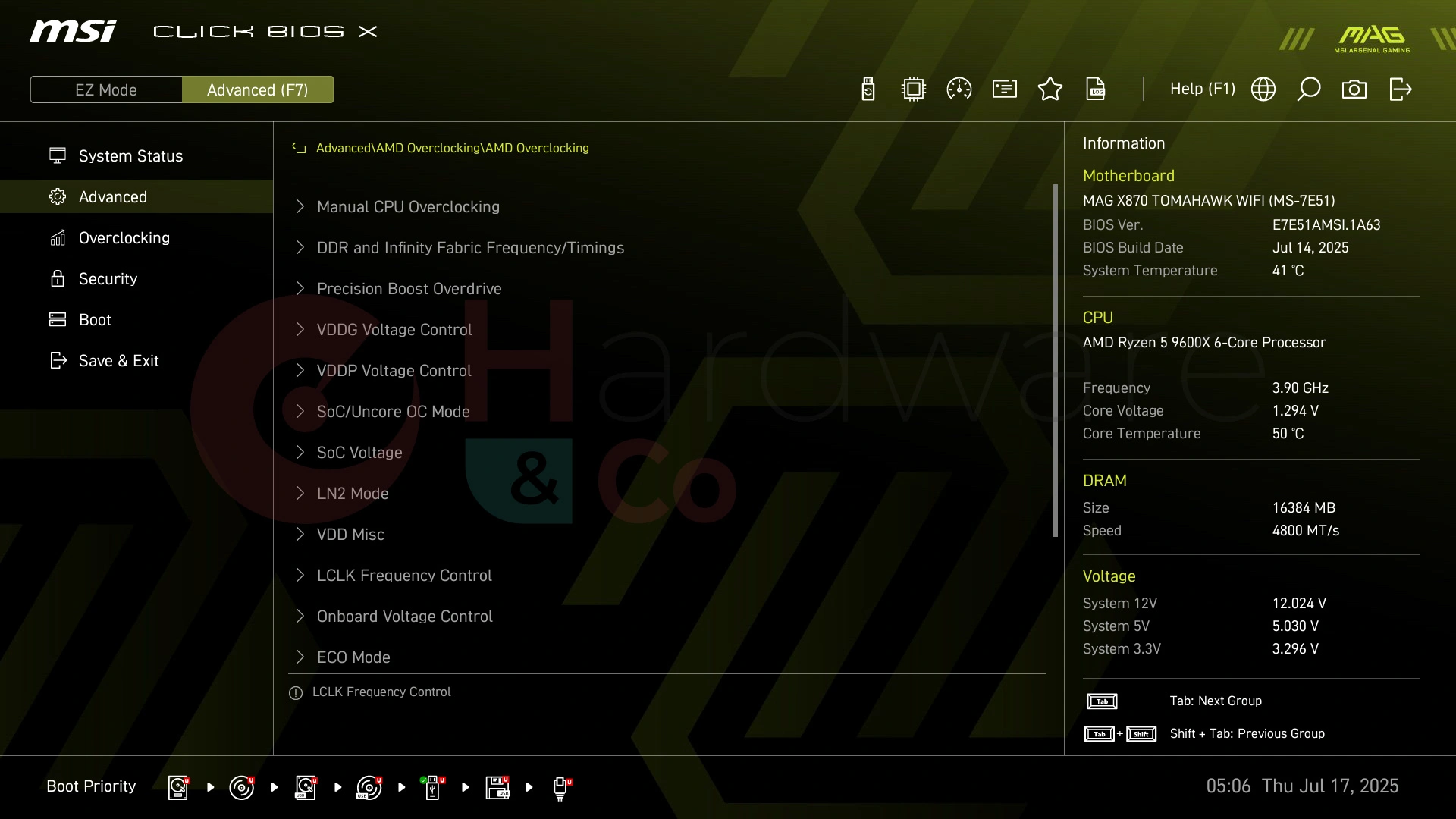Image resolution: width=1456 pixels, height=819 pixels.
Task: Open Favorites via the star icon
Action: click(1050, 89)
